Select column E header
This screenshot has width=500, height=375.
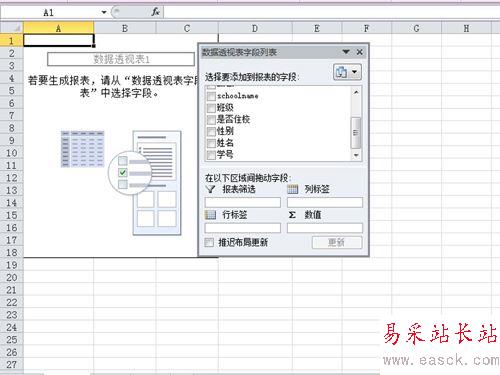(317, 28)
